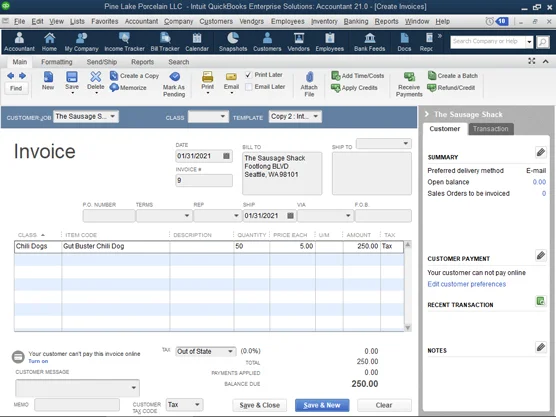Go to Home icon in icon bar
Viewport: 556px width, 417px height.
49,41
